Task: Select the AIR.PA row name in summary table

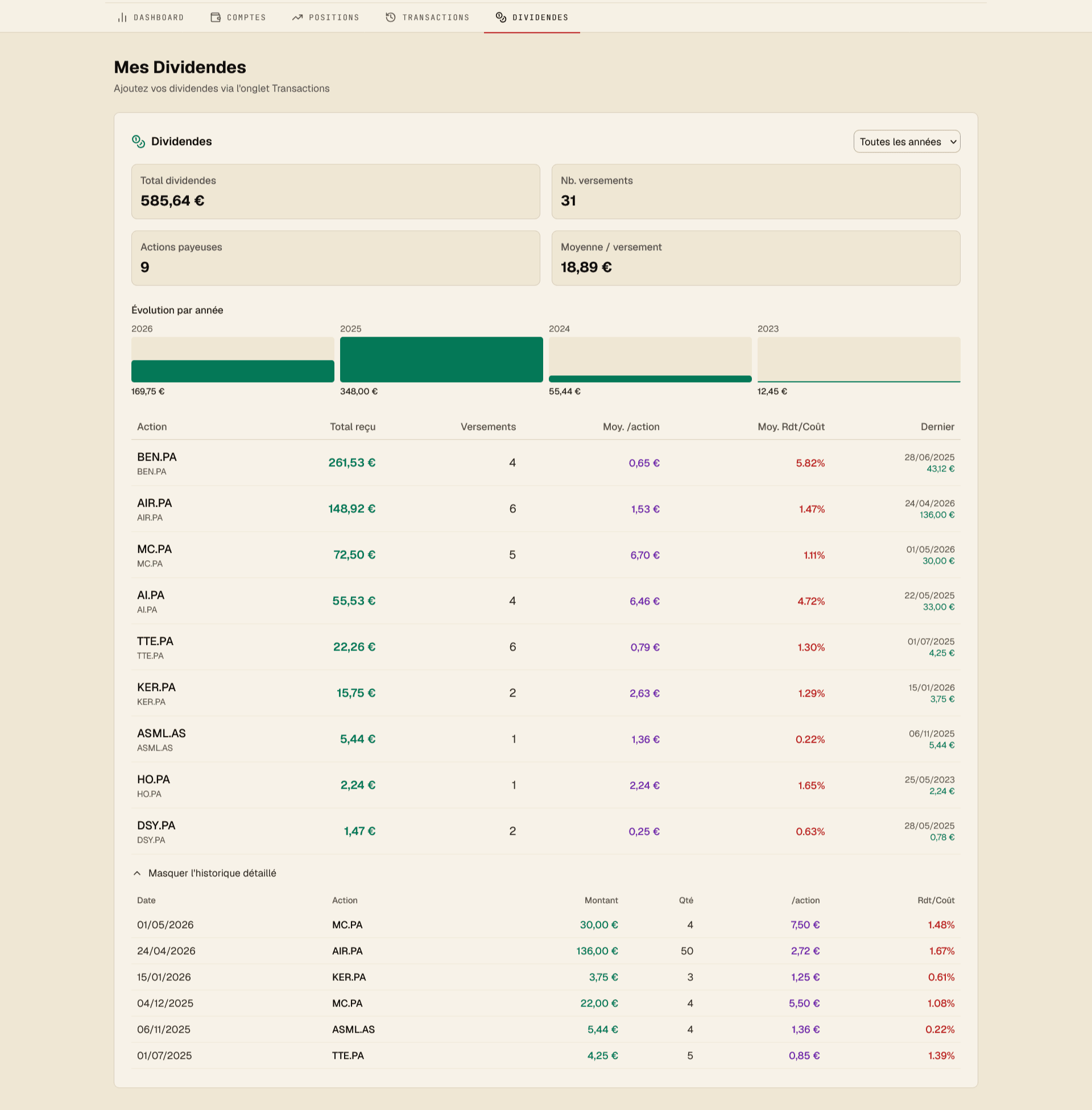Action: (x=154, y=503)
